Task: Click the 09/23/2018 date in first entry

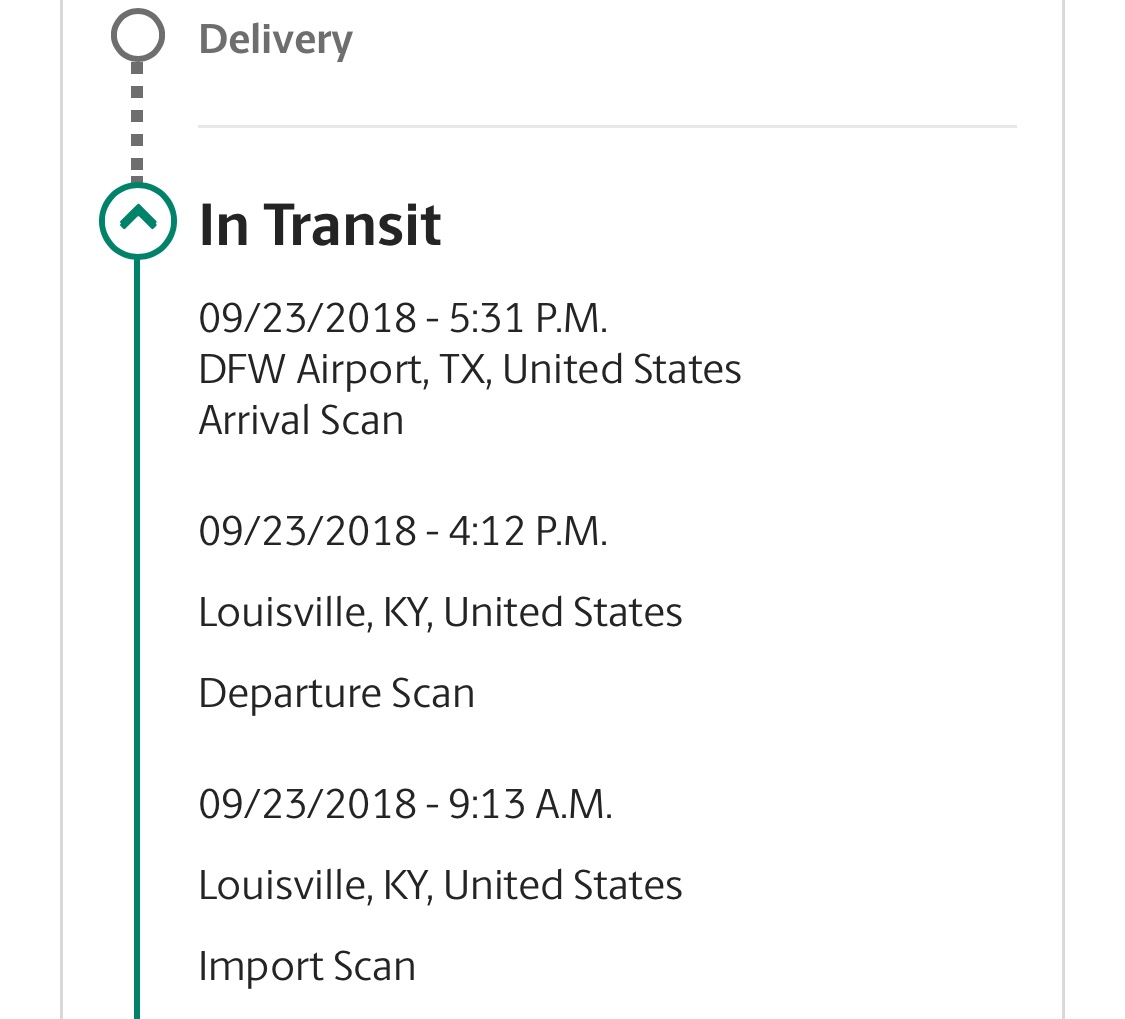Action: (x=307, y=318)
